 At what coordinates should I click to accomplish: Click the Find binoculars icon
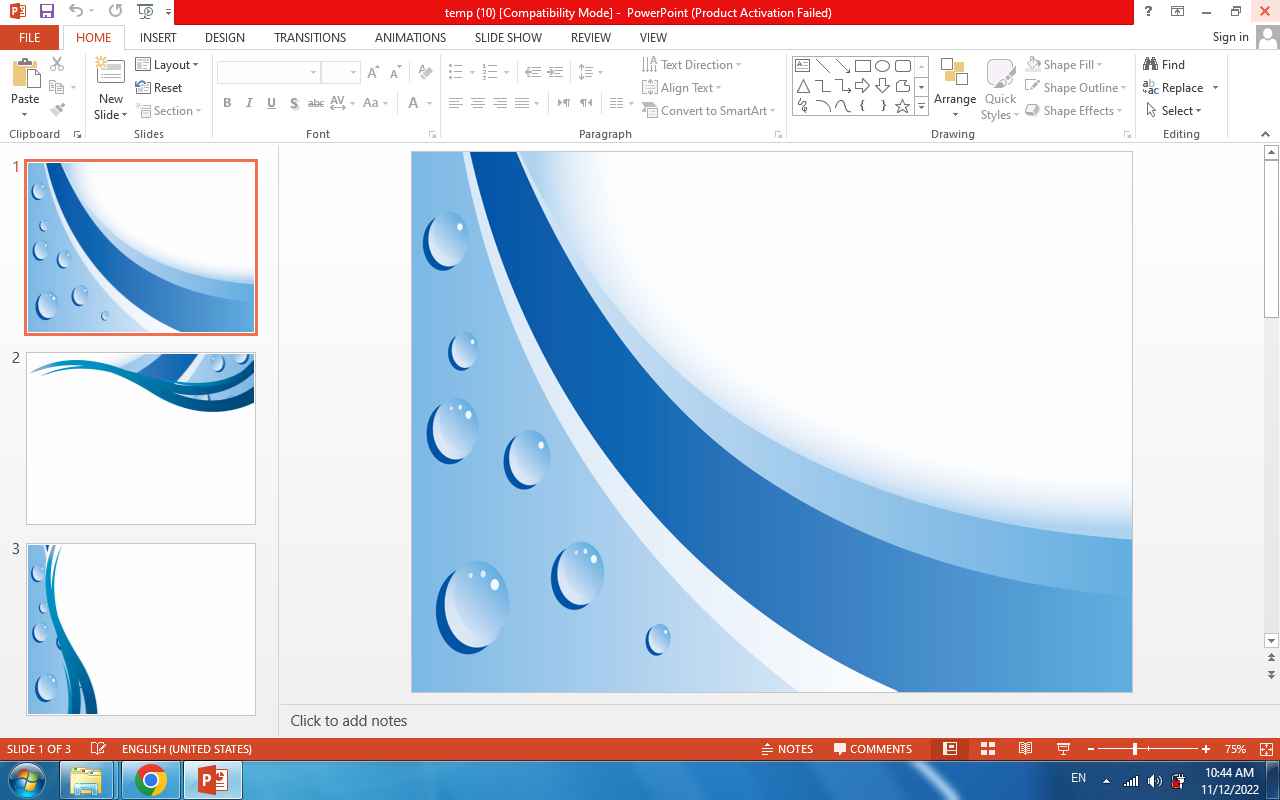[x=1151, y=64]
